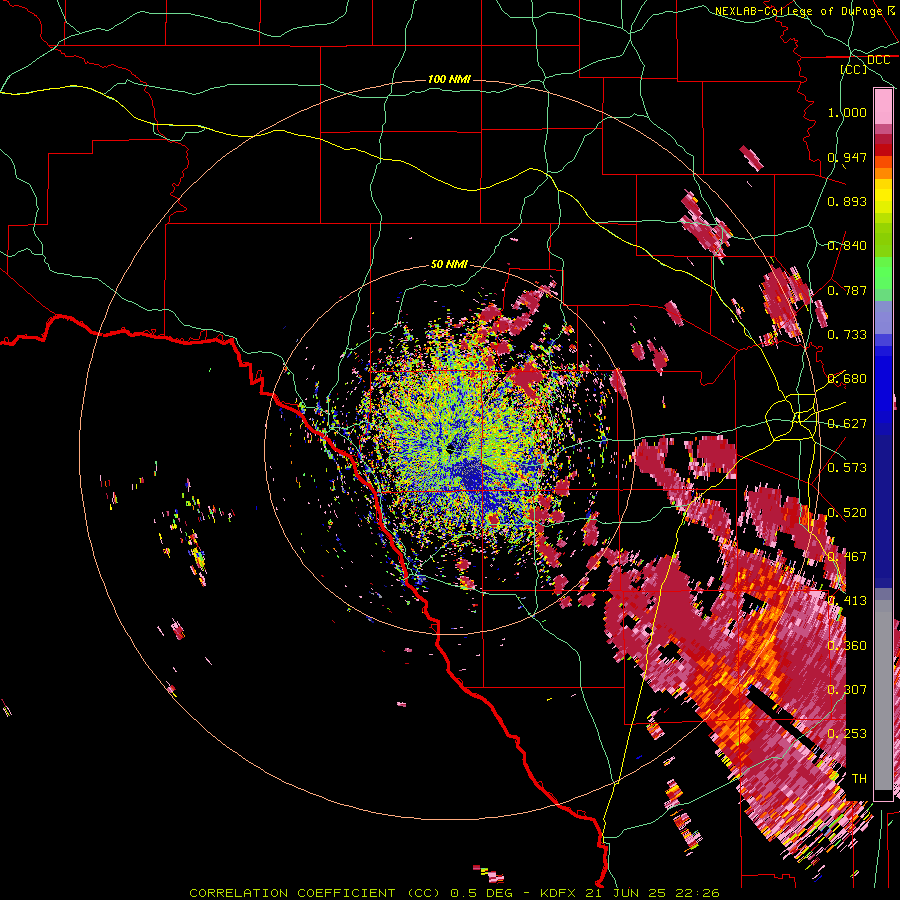
Task: Click the 0.253 scale value
Action: (x=847, y=734)
